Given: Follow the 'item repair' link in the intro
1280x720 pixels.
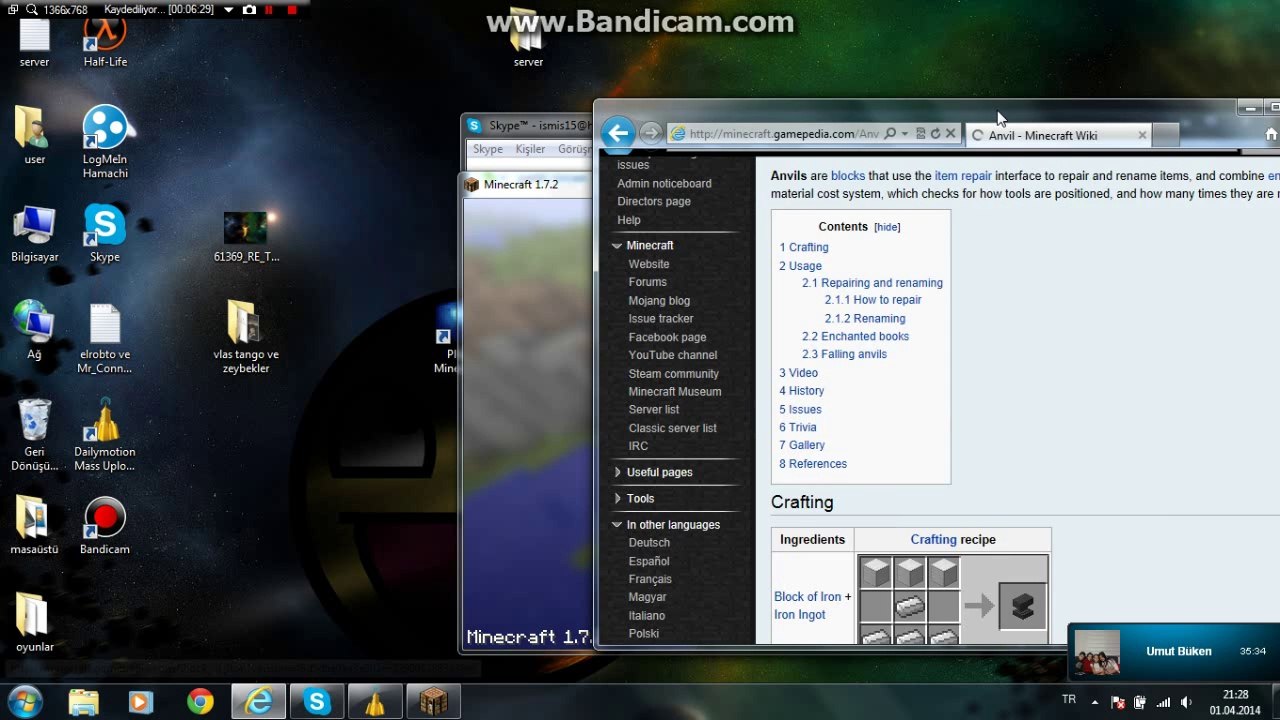Looking at the screenshot, I should 963,176.
